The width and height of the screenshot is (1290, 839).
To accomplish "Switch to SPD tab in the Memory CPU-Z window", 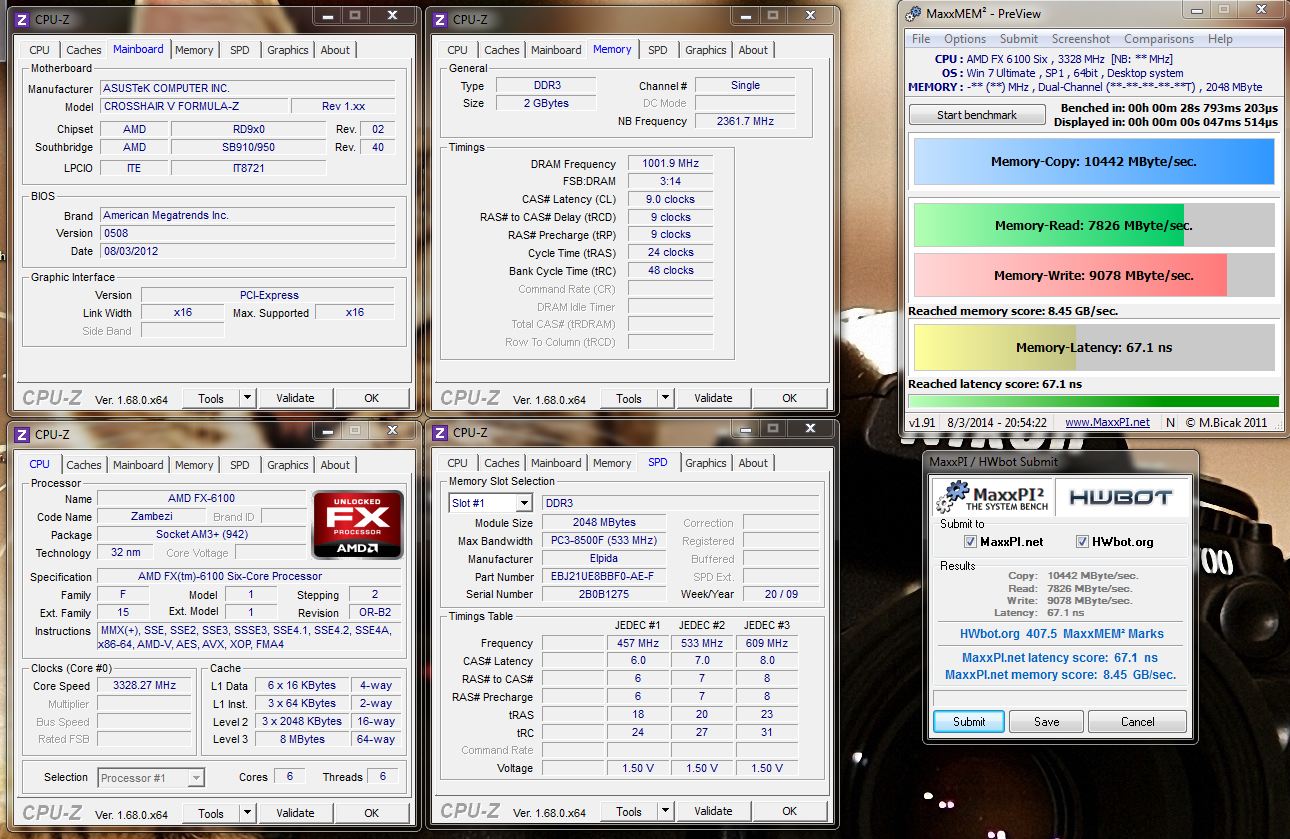I will click(x=657, y=50).
